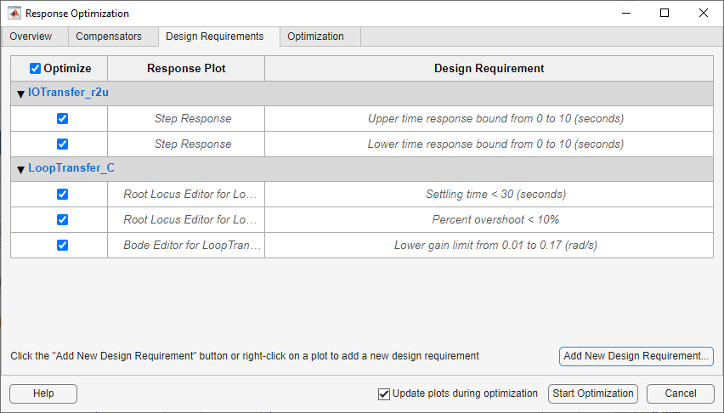This screenshot has height=413, width=724.
Task: Select Root Locus Editor cell for overshoot
Action: tap(186, 219)
